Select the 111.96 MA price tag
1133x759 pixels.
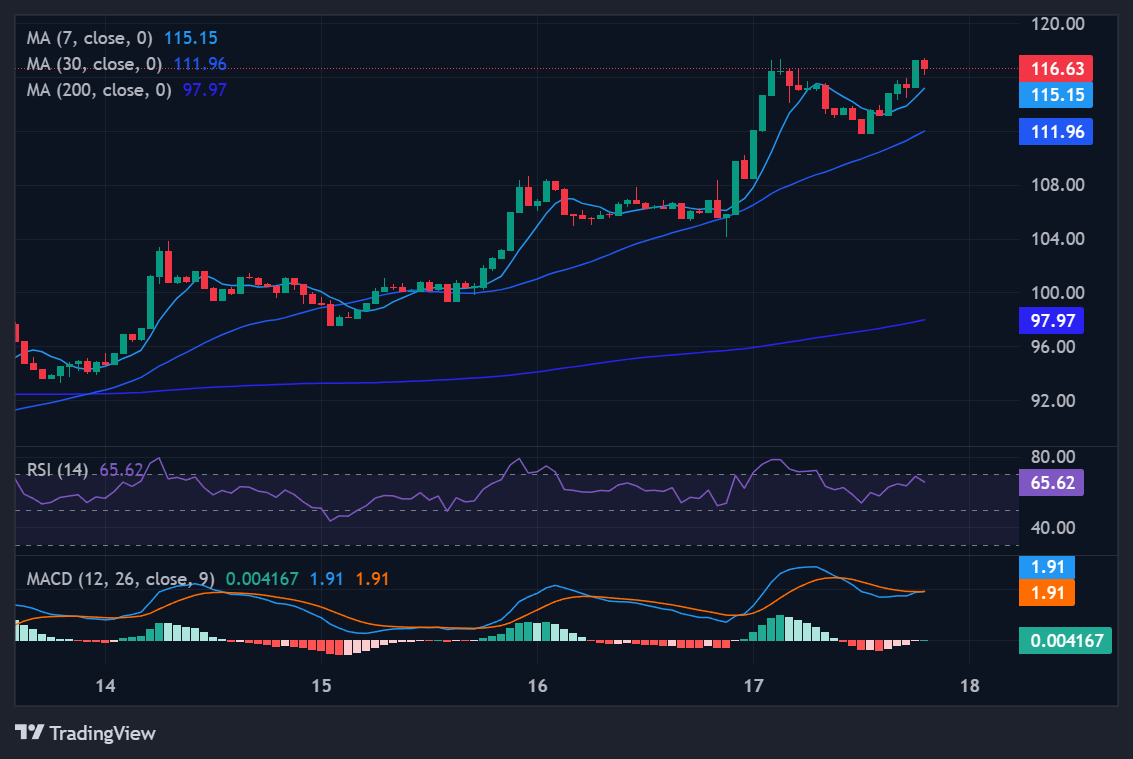point(1055,131)
